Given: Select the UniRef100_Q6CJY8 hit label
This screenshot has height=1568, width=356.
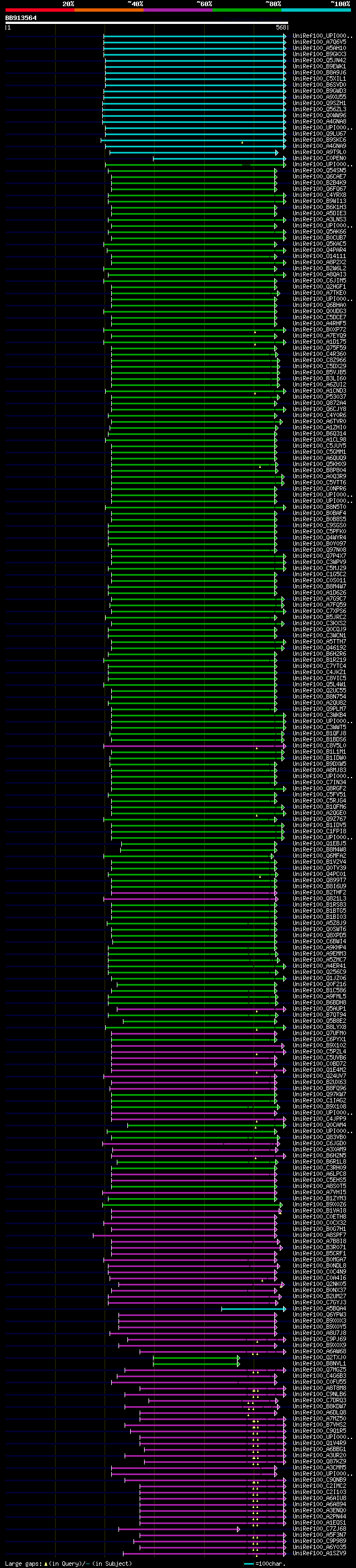Looking at the screenshot, I should pos(319,409).
